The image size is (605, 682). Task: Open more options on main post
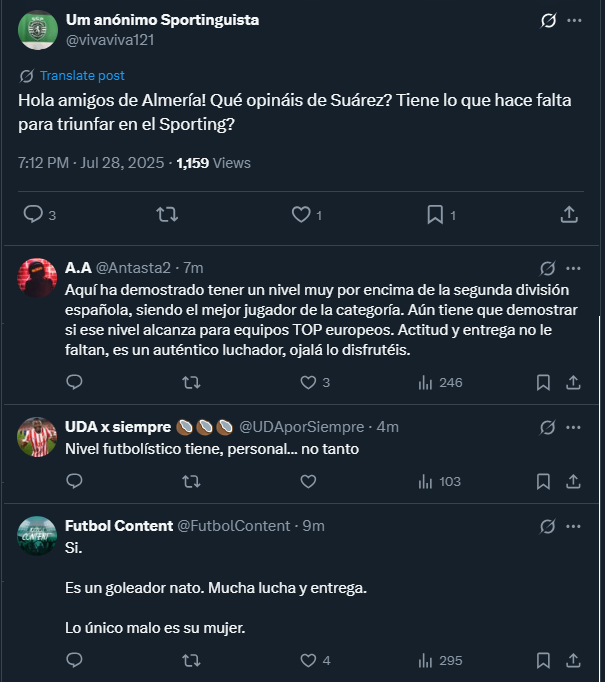coord(574,20)
